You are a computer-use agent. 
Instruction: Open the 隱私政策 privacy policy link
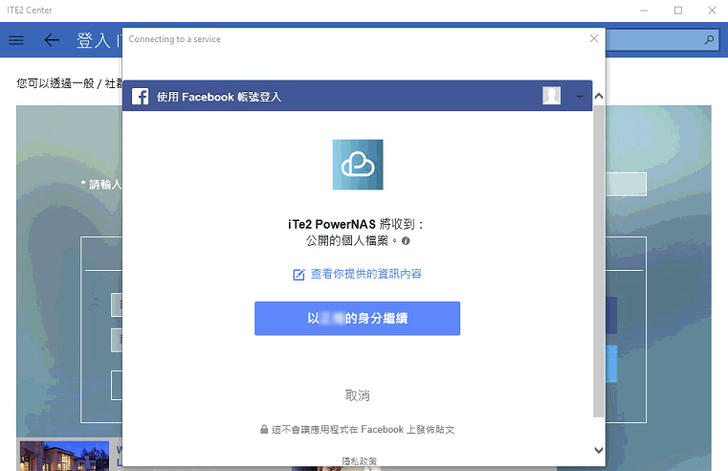pyautogui.click(x=359, y=461)
